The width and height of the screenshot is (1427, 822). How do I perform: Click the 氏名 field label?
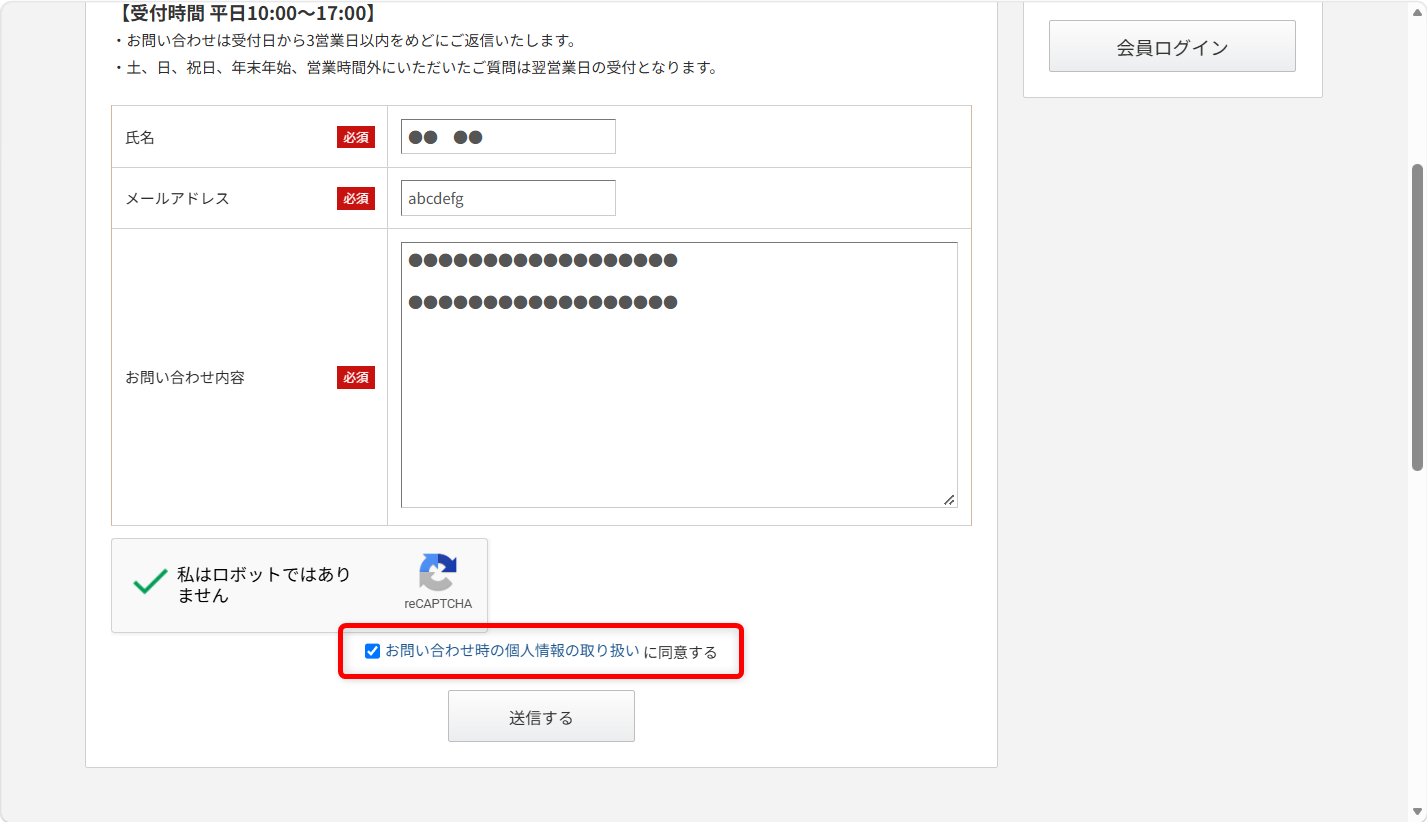140,138
